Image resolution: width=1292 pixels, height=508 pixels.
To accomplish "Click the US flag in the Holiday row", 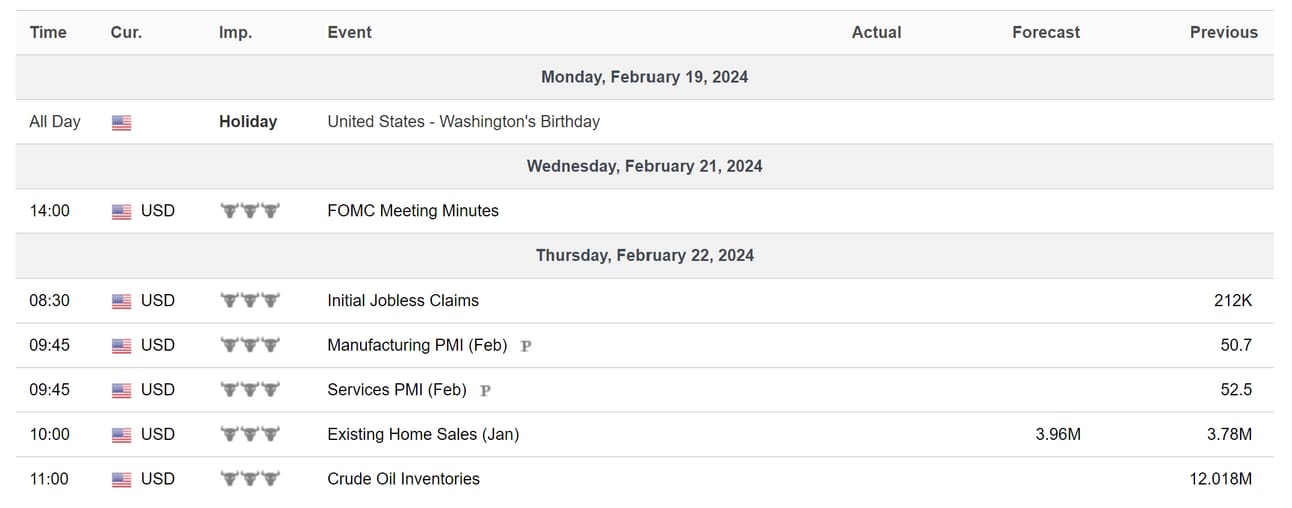I will [121, 122].
